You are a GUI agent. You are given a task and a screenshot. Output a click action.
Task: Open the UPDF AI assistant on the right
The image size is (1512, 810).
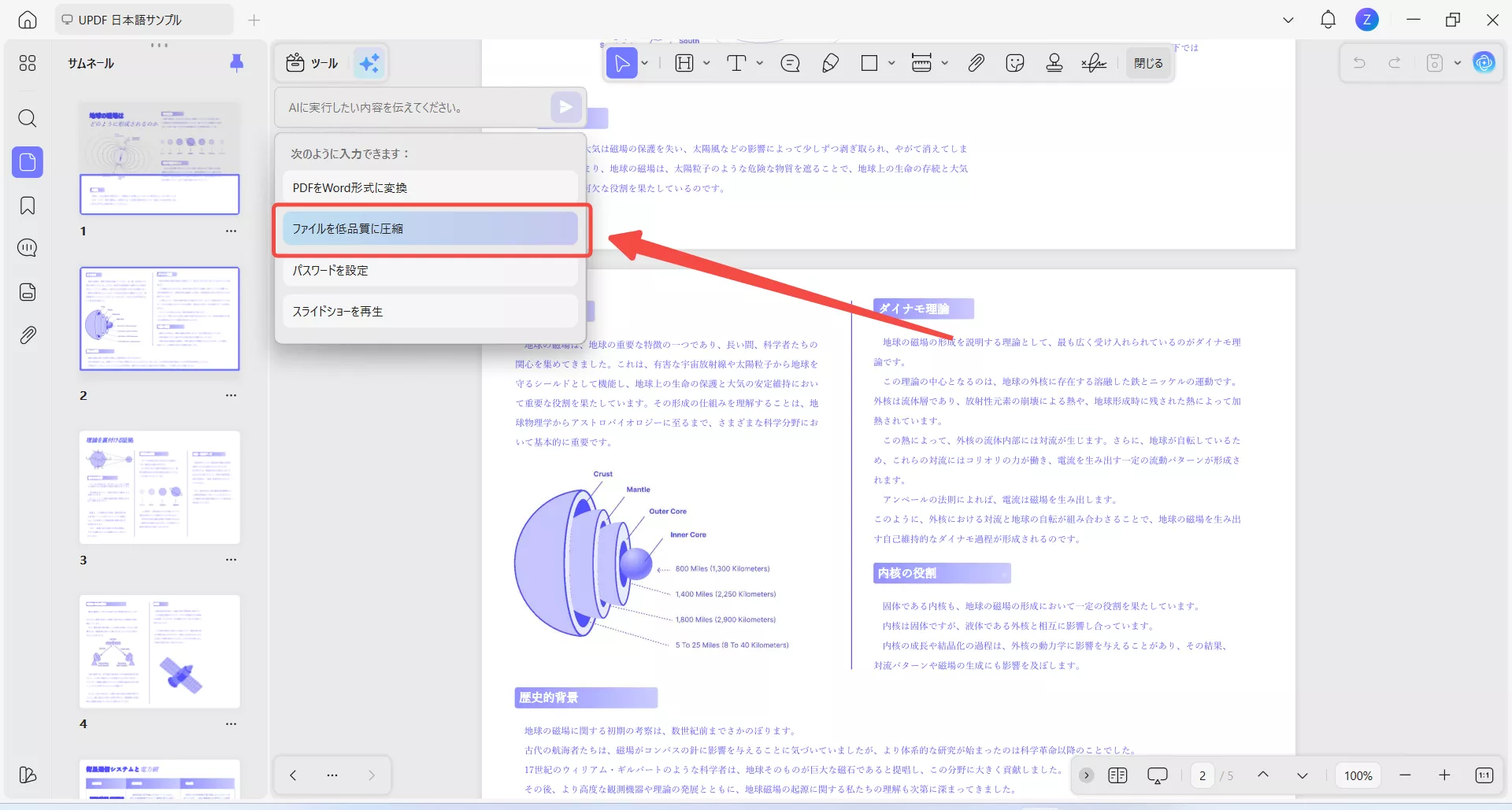pos(1484,63)
